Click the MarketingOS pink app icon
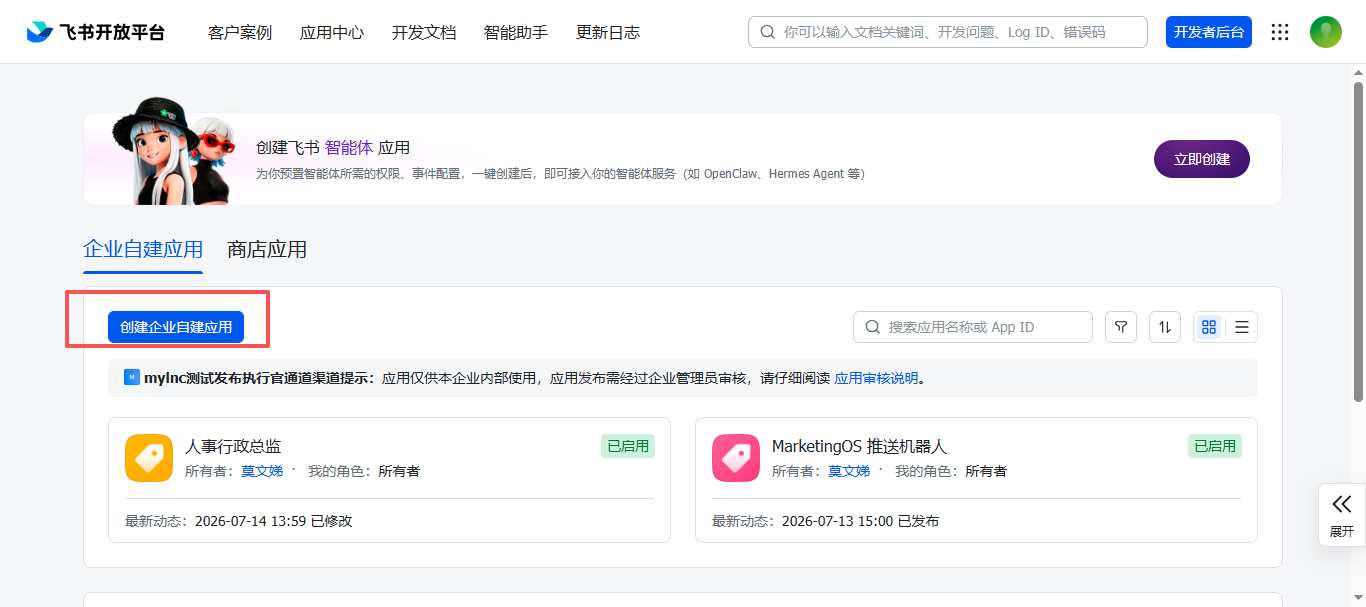The height and width of the screenshot is (607, 1366). [736, 458]
